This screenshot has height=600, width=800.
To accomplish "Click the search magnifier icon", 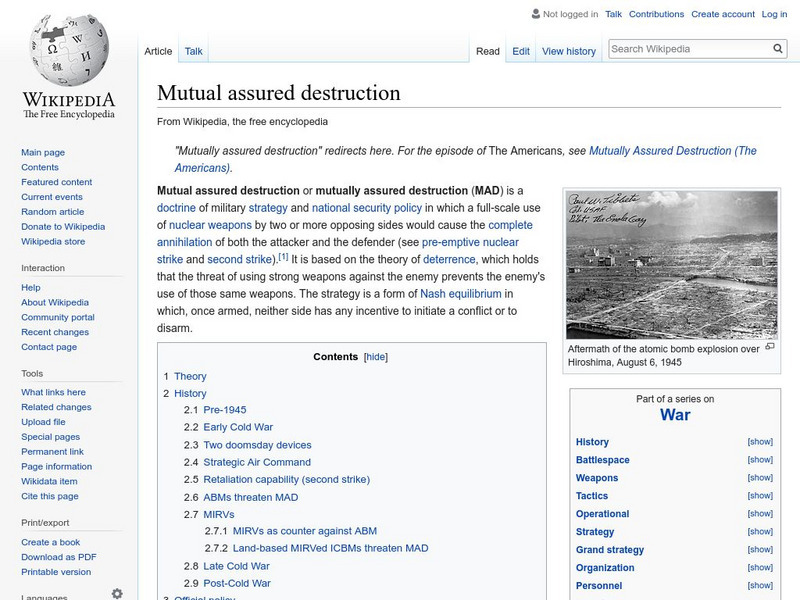I will pyautogui.click(x=778, y=48).
